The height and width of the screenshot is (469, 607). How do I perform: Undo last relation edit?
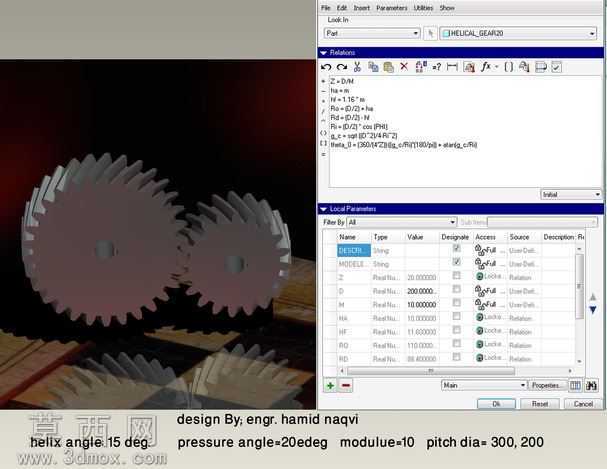[326, 67]
